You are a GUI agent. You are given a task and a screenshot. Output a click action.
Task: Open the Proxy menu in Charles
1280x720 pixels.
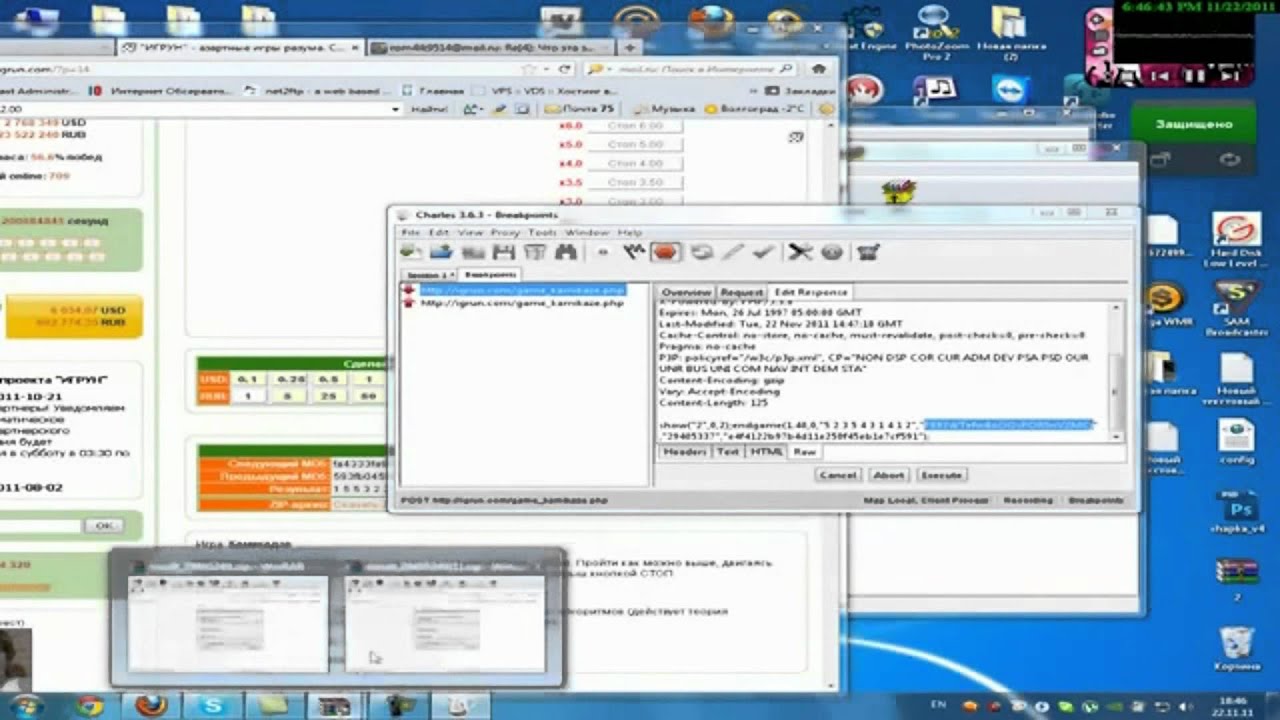tap(505, 232)
